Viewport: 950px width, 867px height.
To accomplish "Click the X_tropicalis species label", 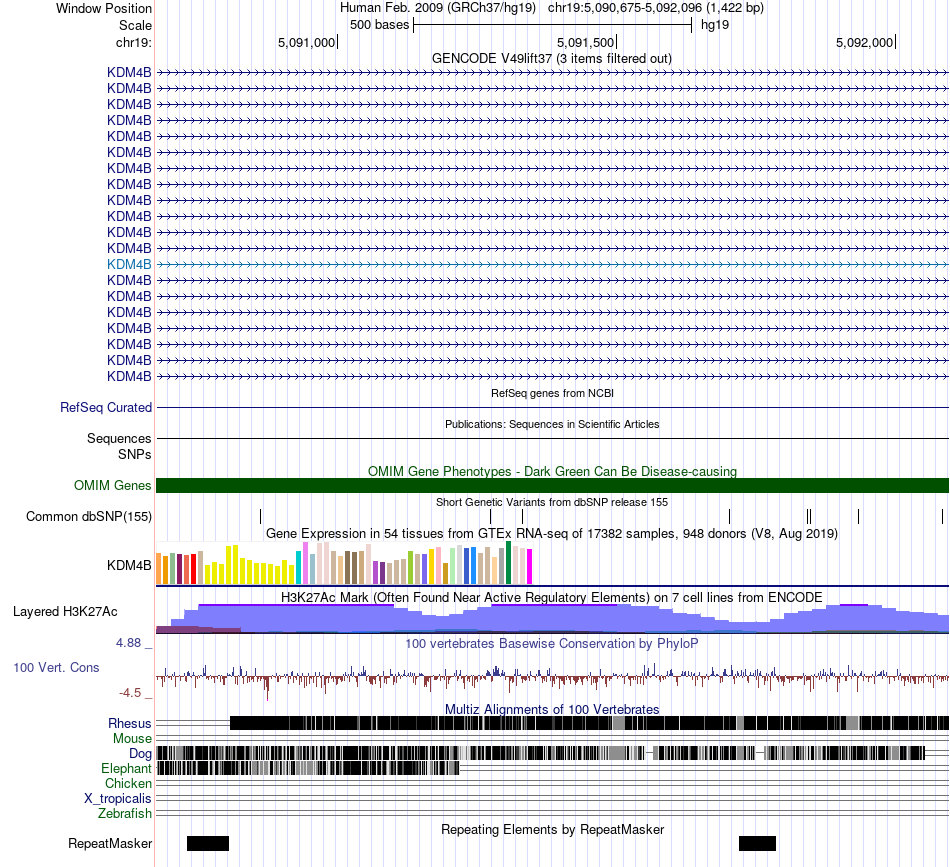I will 118,799.
